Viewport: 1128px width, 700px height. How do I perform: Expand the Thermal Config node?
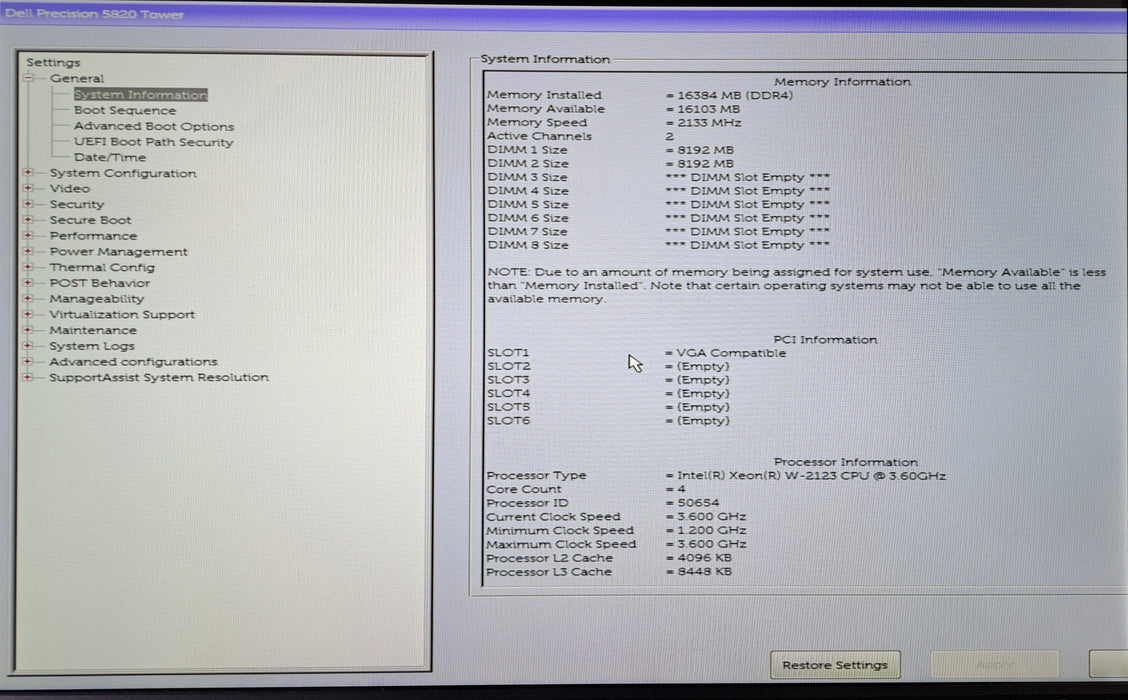pyautogui.click(x=28, y=267)
